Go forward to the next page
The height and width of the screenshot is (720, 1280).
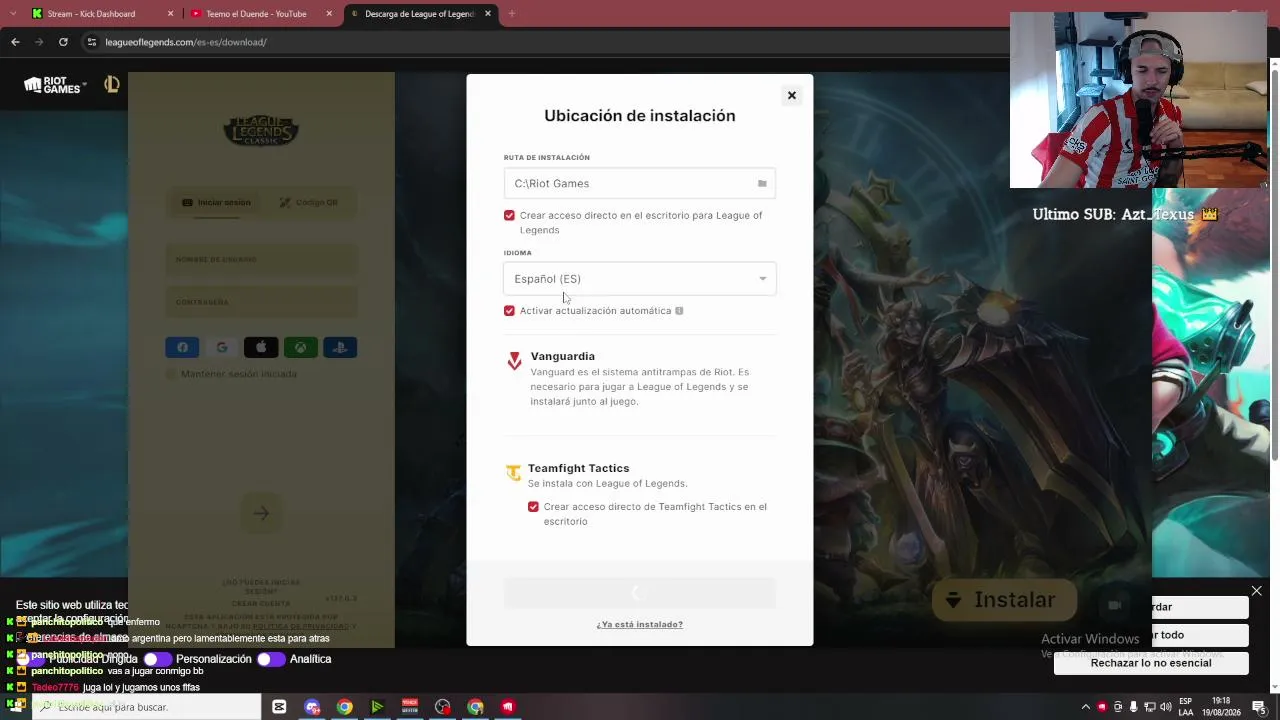39,42
